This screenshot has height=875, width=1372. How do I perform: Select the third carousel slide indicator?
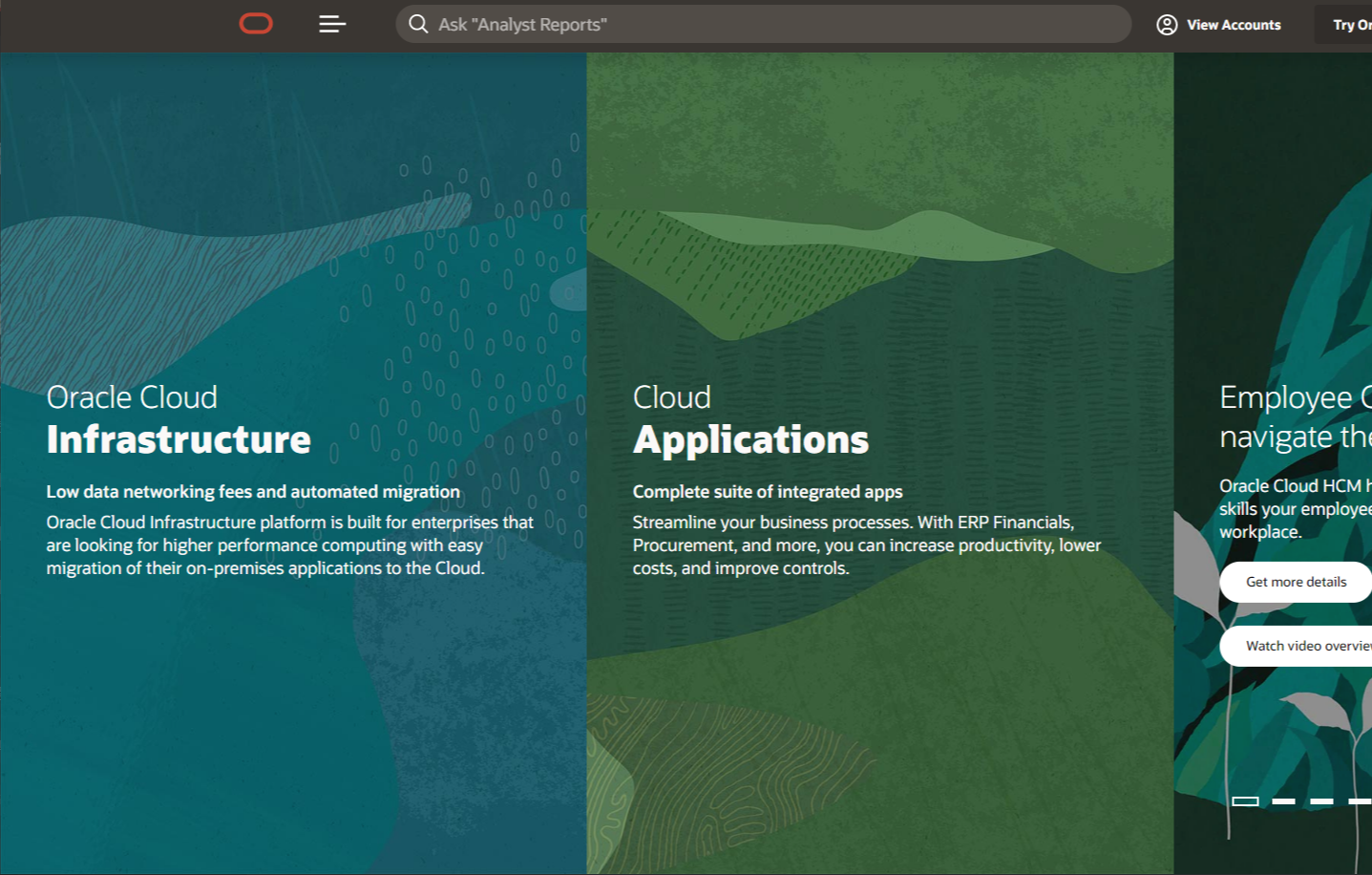click(1321, 801)
